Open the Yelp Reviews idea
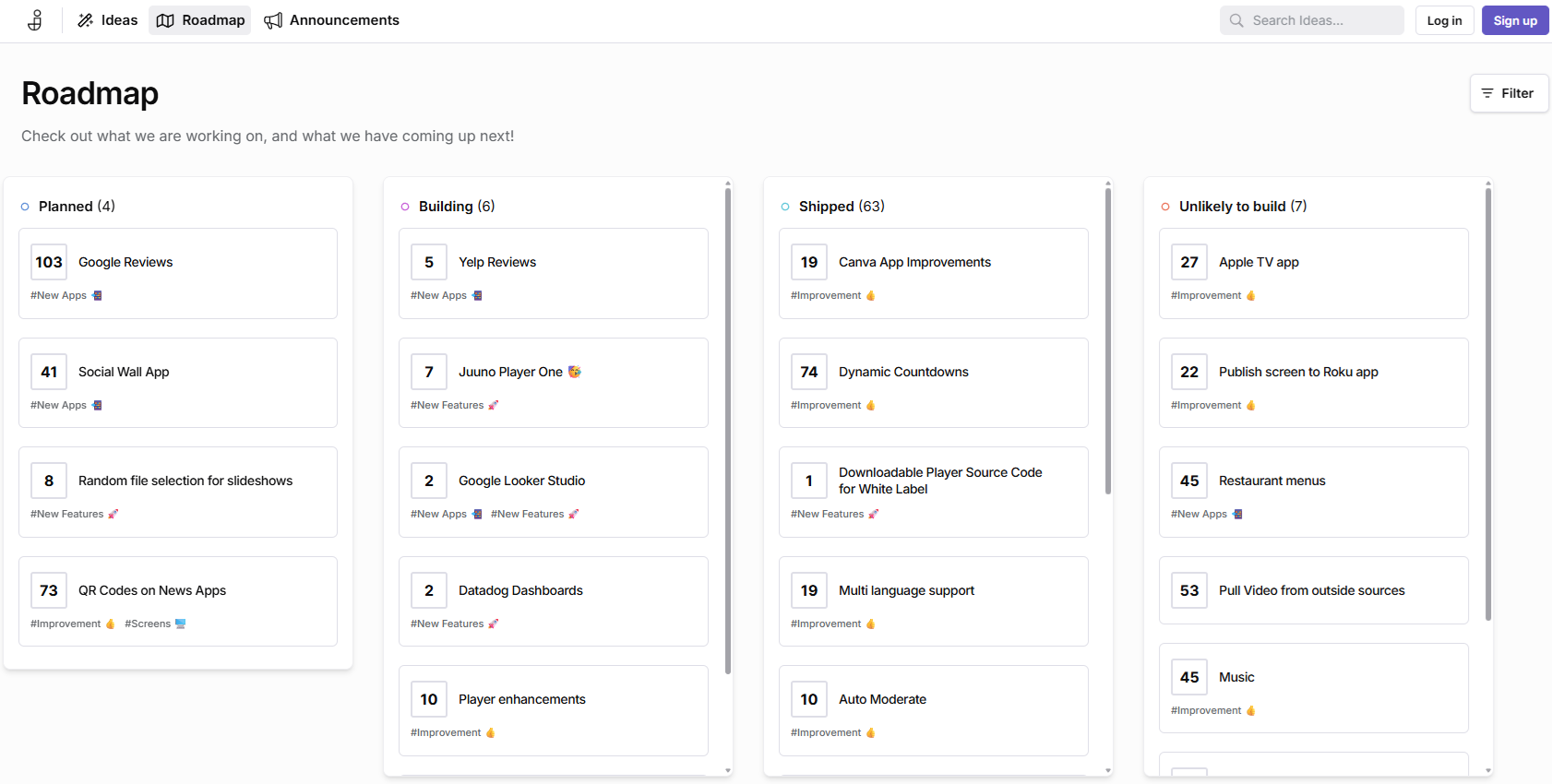 497,262
